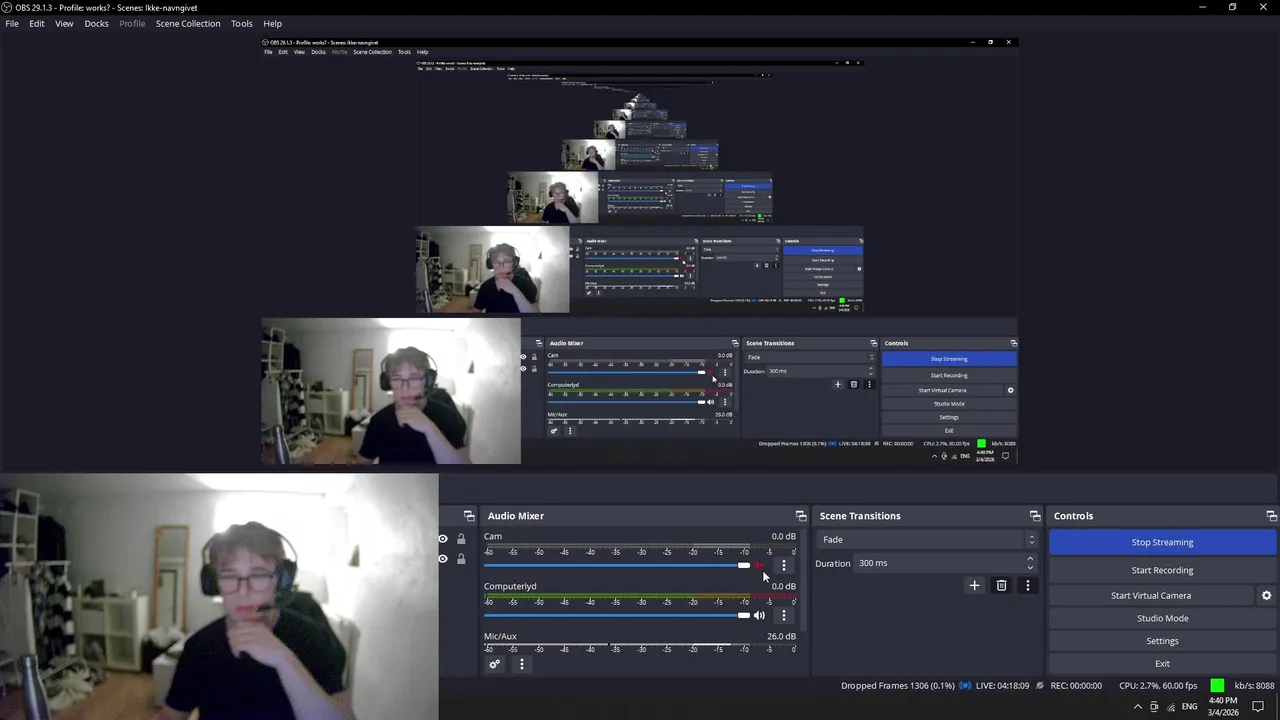Screen dimensions: 1280x720
Task: Toggle visibility of second source
Action: click(x=443, y=559)
